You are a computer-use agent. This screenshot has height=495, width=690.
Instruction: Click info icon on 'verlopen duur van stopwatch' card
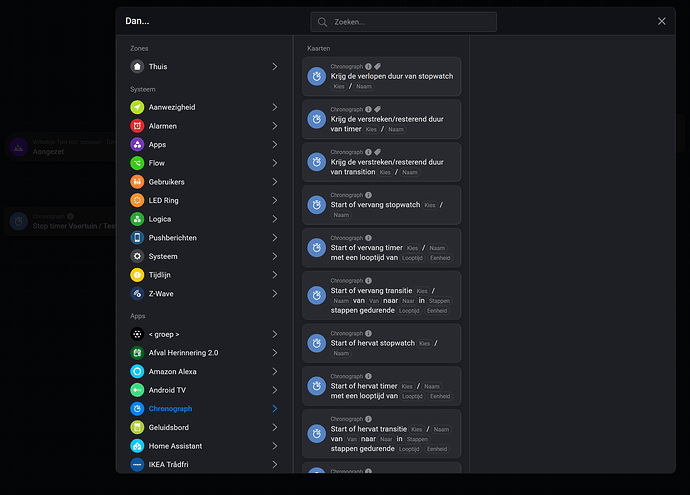368,66
